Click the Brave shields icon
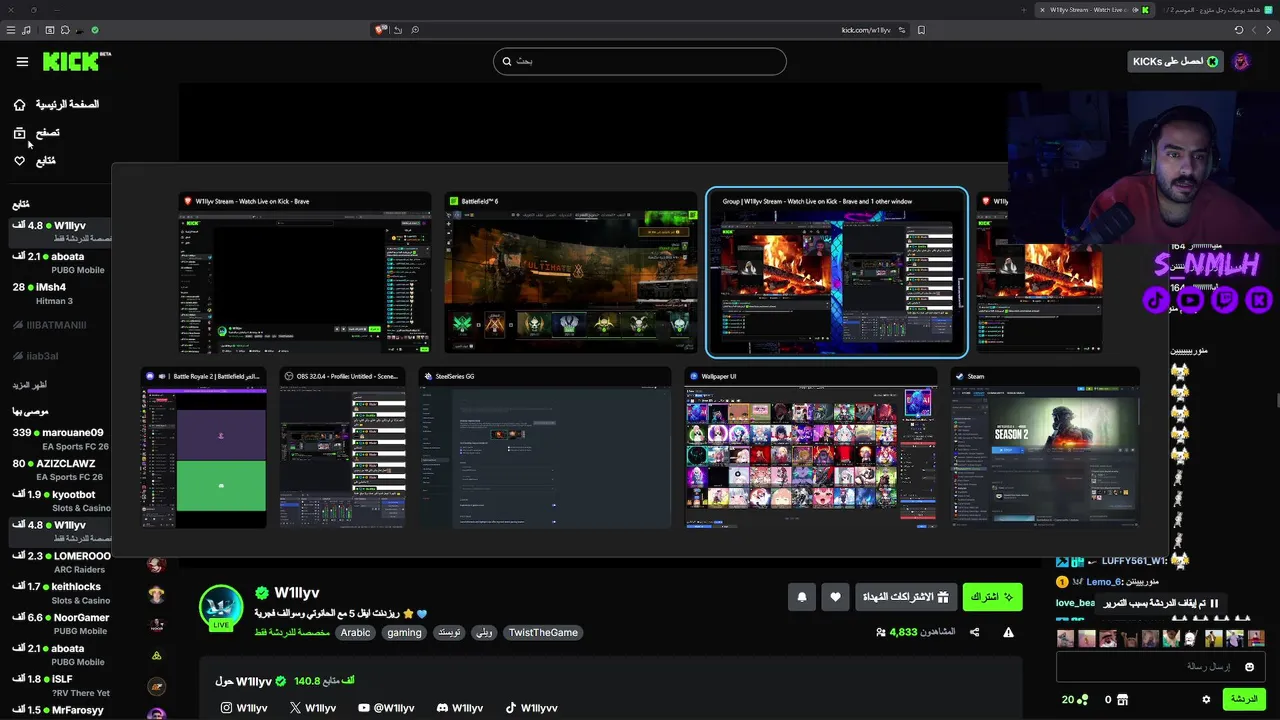1280x720 pixels. pos(380,30)
